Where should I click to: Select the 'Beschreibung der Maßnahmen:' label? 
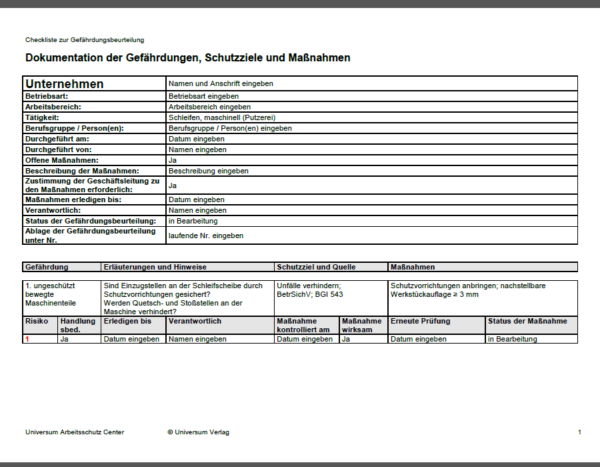pyautogui.click(x=82, y=171)
